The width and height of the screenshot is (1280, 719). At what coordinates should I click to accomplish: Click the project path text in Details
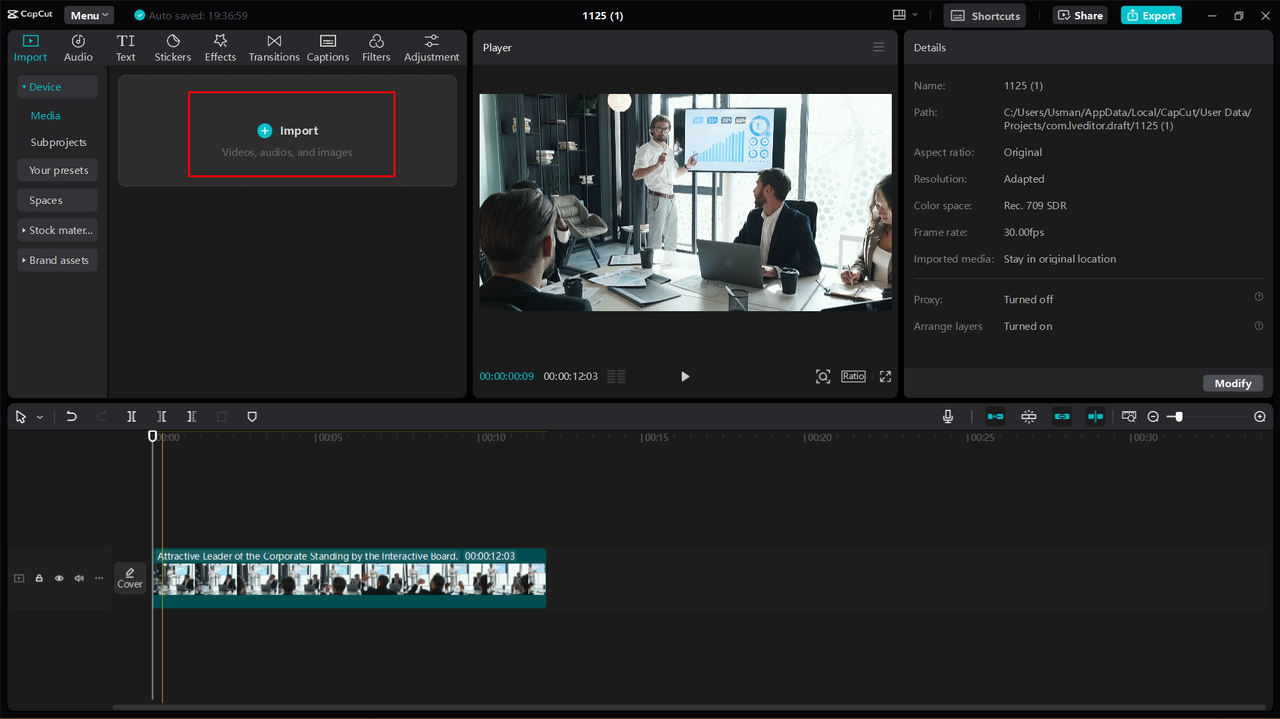coord(1127,119)
